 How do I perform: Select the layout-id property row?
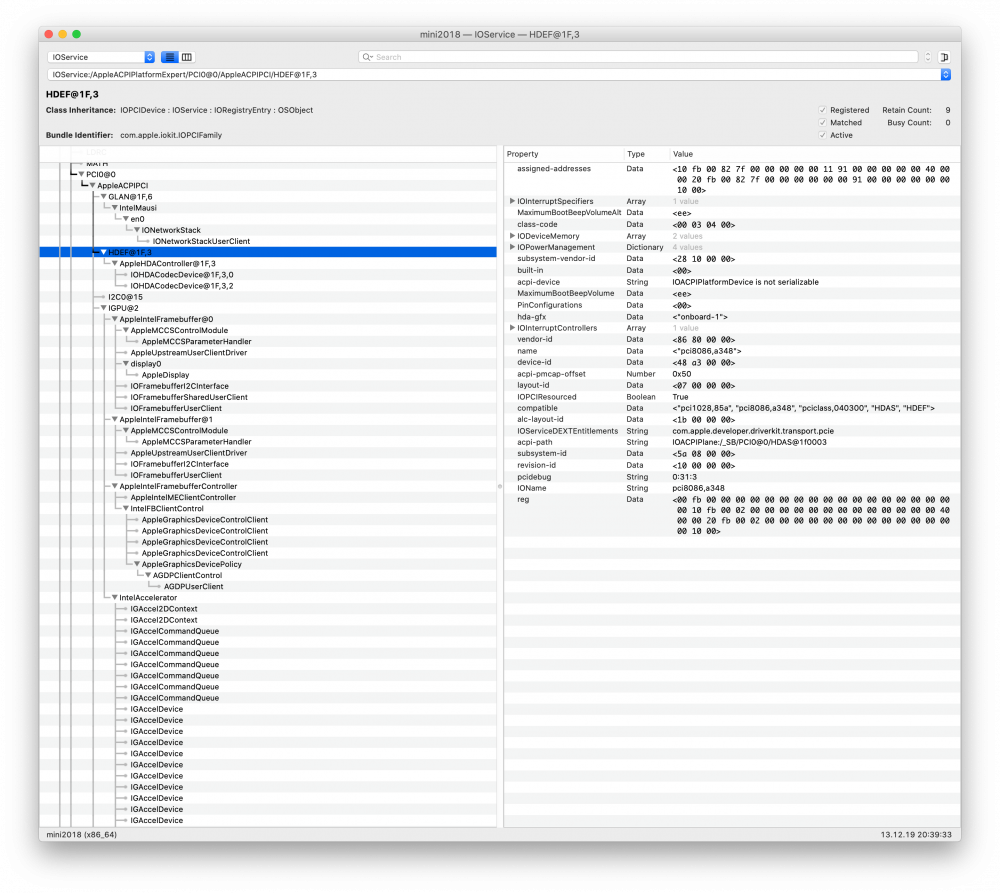point(732,385)
